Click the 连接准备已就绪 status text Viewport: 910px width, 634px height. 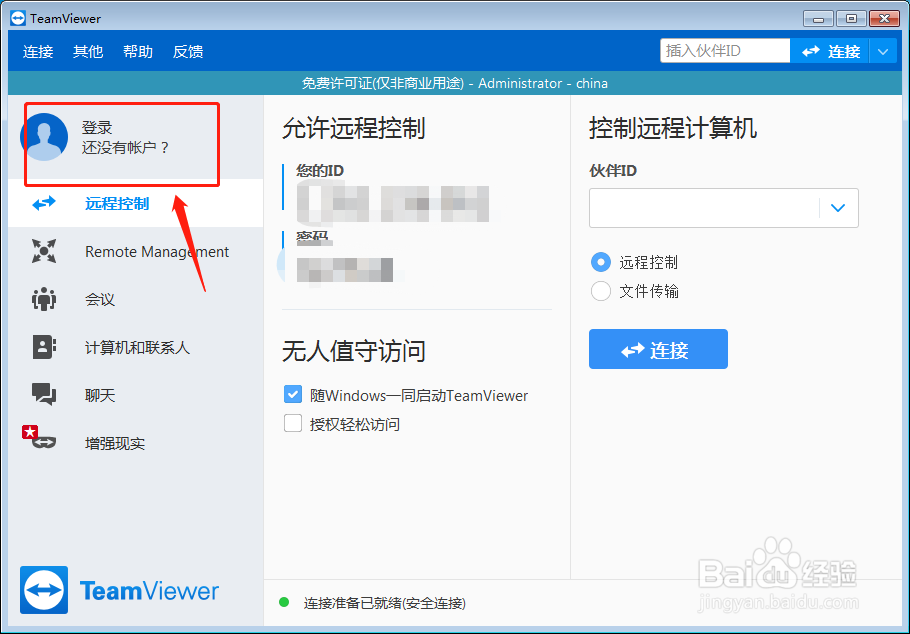pos(385,603)
